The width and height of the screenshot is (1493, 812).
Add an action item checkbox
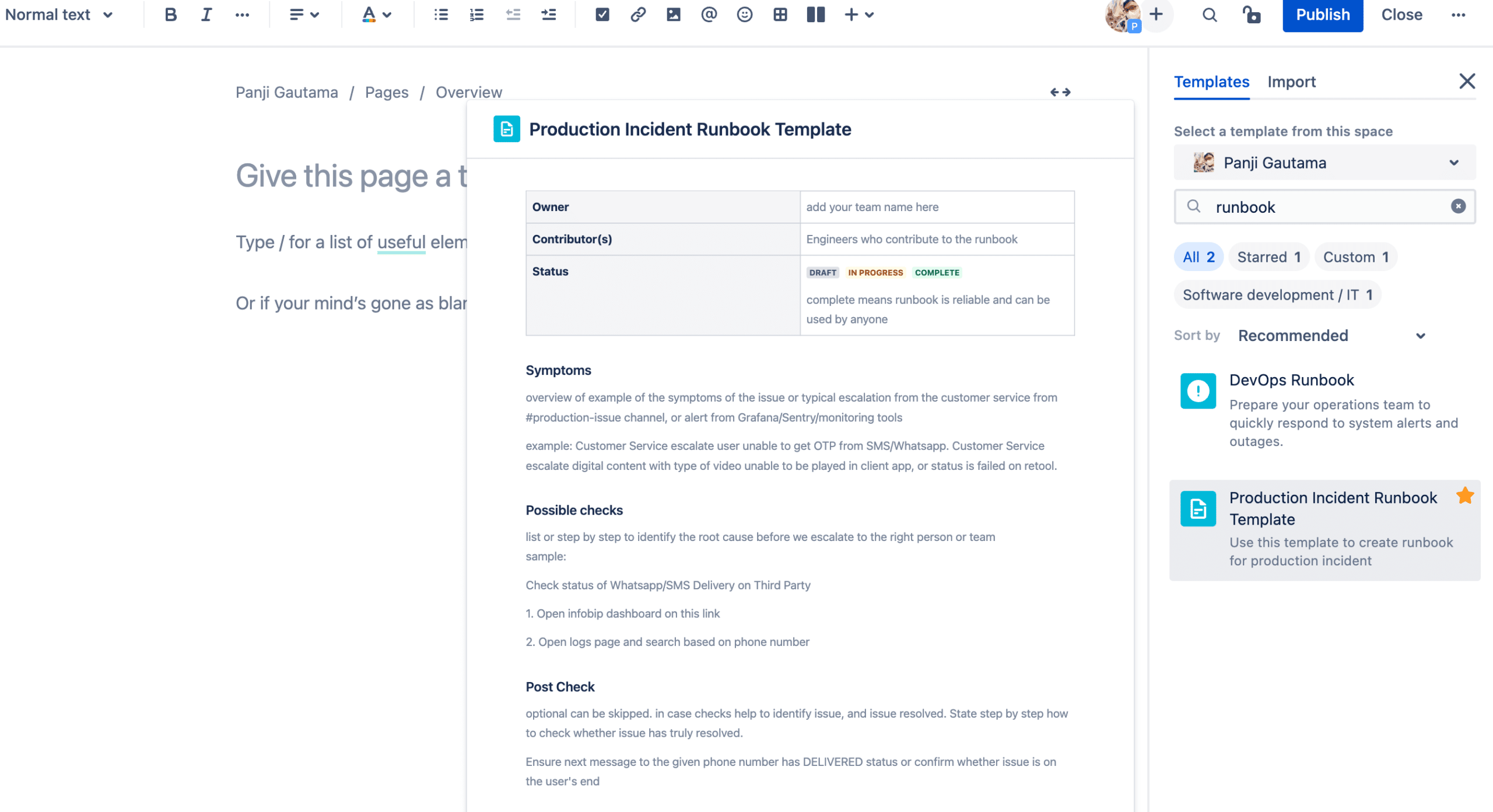coord(602,15)
